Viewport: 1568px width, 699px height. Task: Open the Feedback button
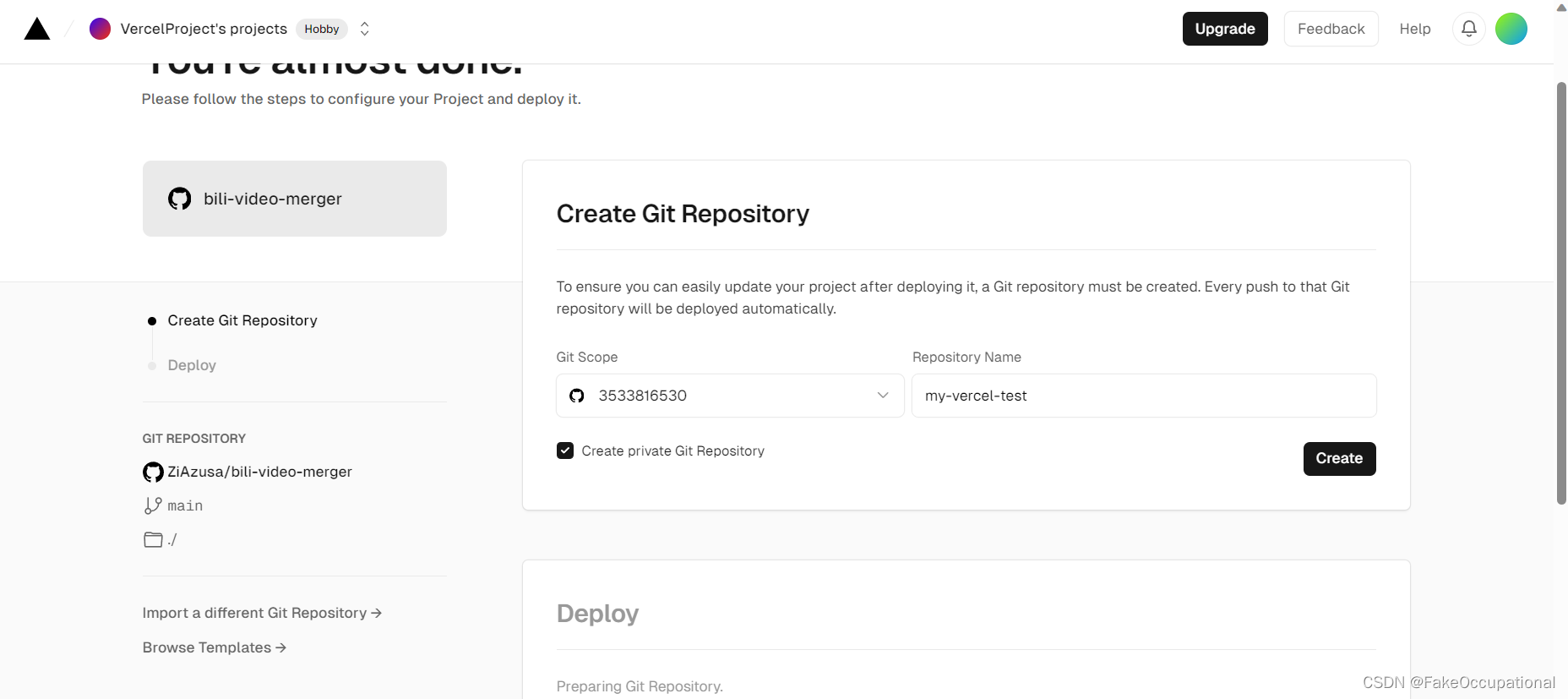1331,29
